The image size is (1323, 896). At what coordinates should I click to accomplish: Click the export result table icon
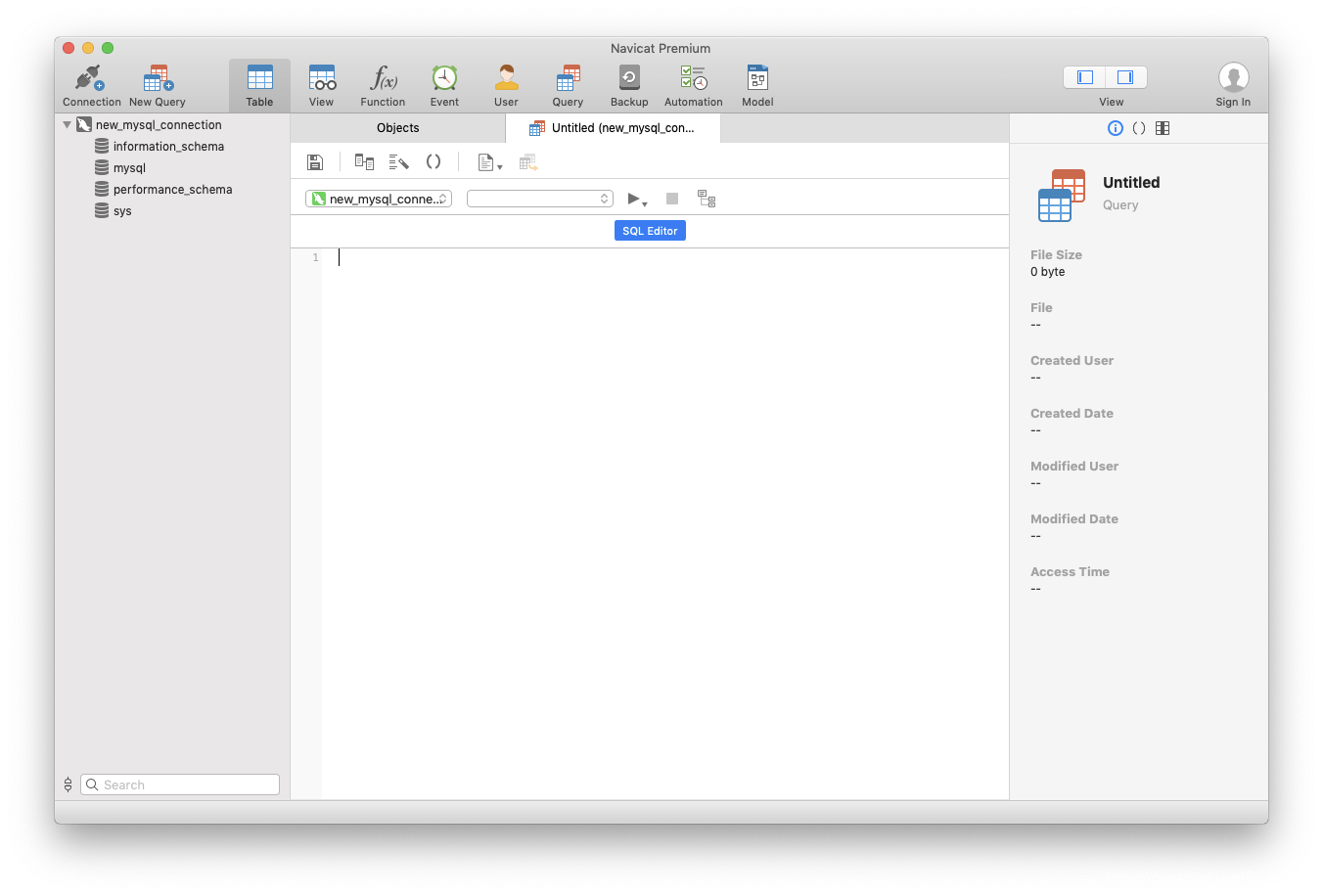pyautogui.click(x=528, y=162)
